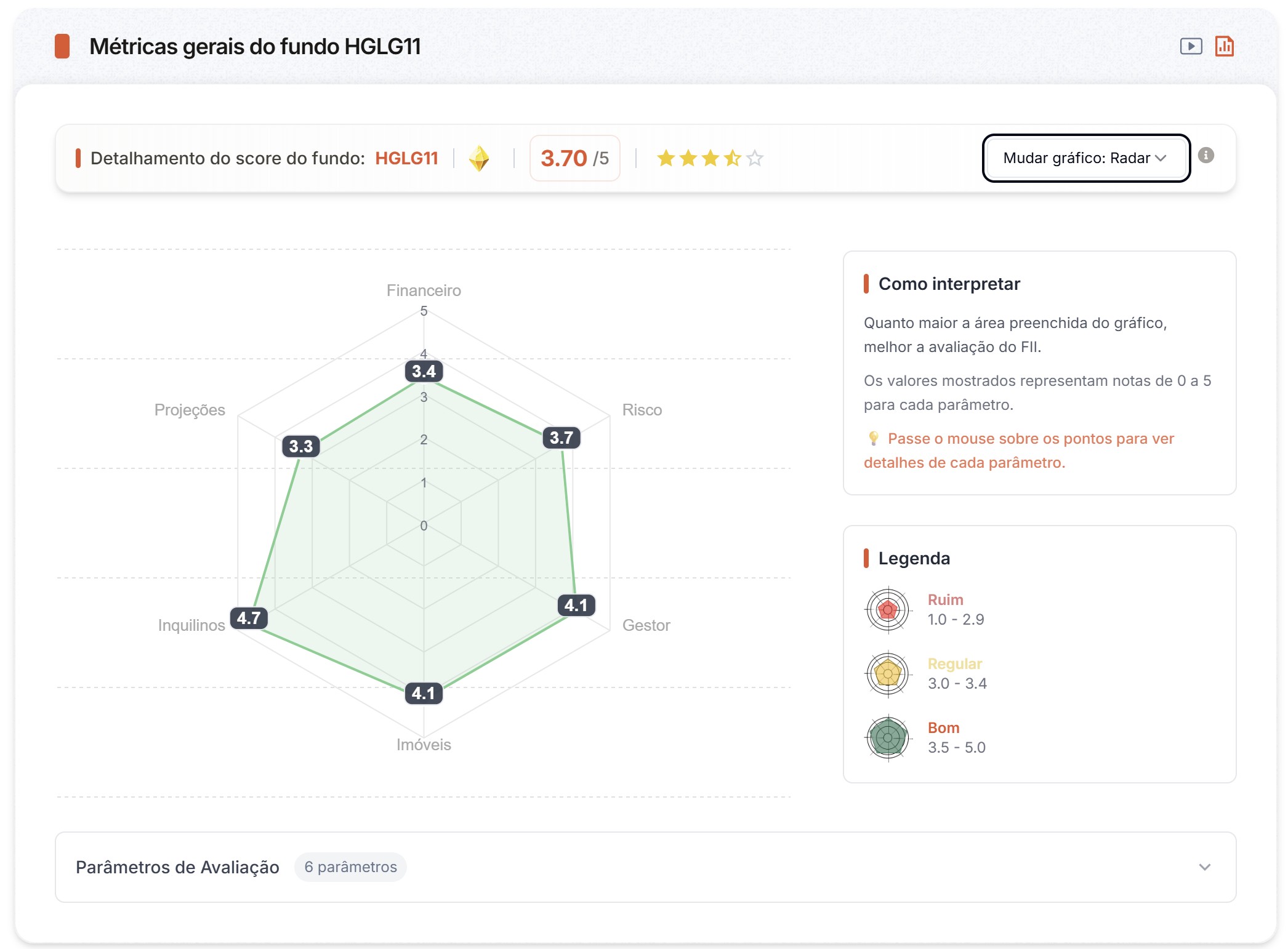Click the gold diamond icon next to HGLG11
The height and width of the screenshot is (949, 1288).
pos(481,158)
